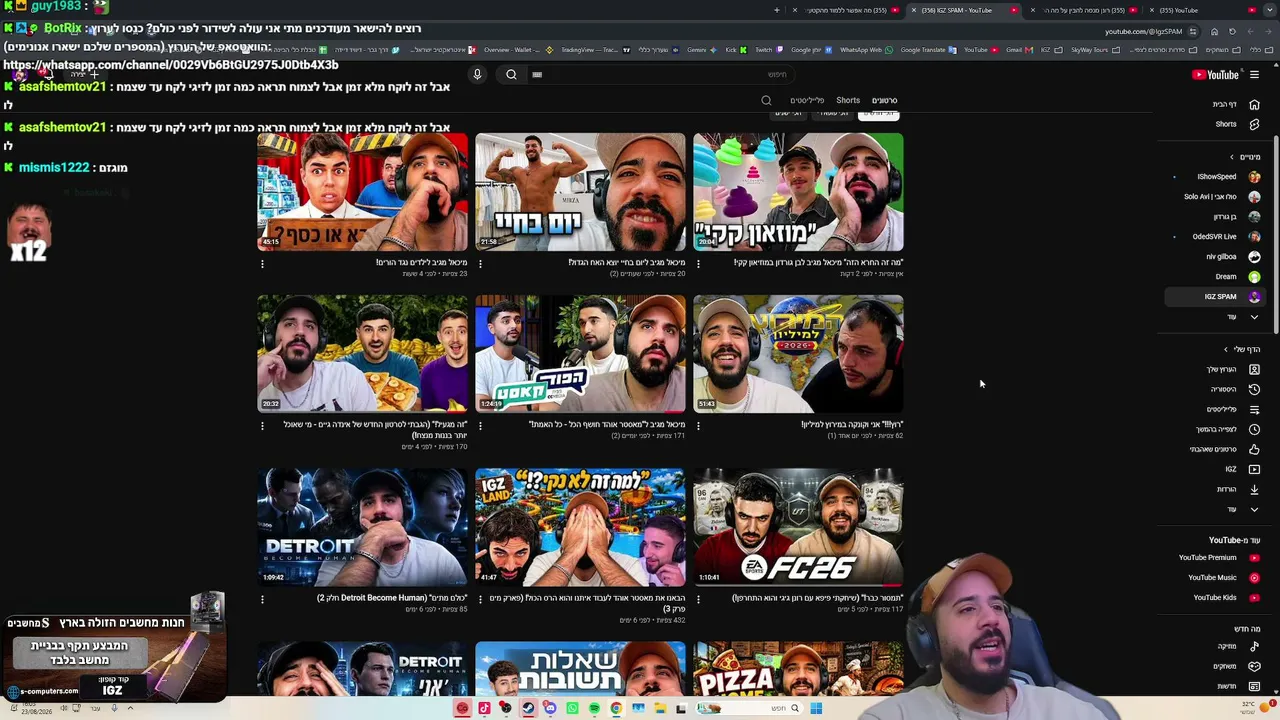Open the on-screen keyboard in the search box
Viewport: 1280px width, 720px height.
[x=537, y=74]
